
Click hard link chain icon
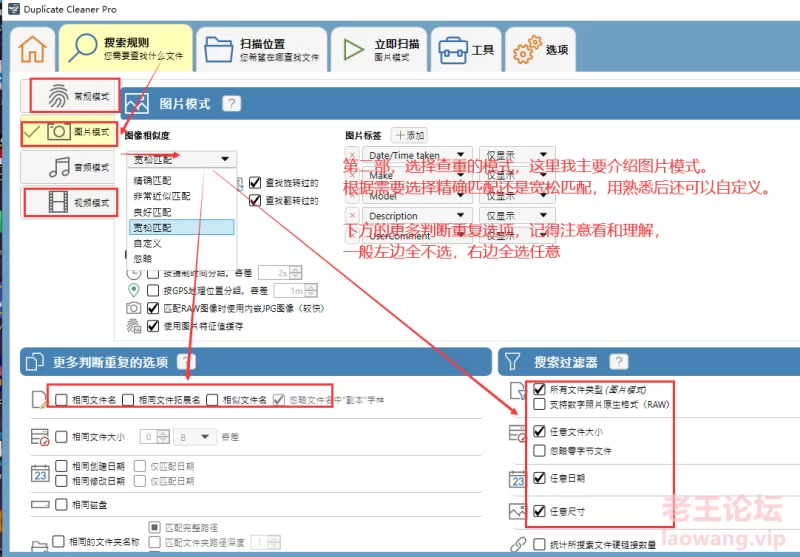[x=518, y=544]
